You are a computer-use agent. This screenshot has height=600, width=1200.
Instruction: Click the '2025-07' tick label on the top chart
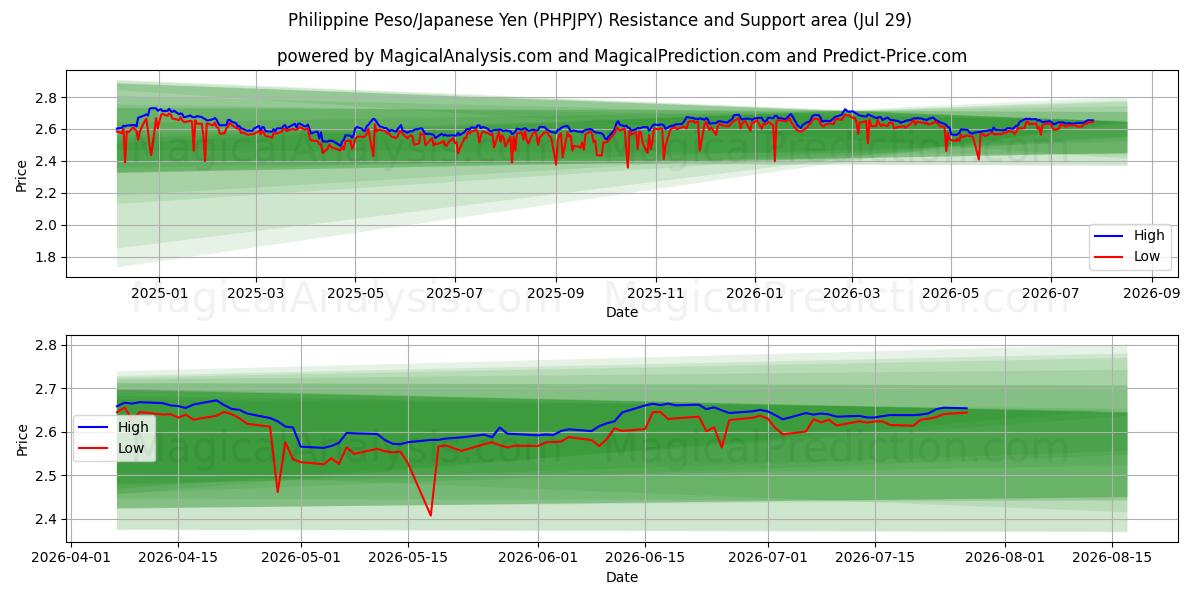click(455, 294)
